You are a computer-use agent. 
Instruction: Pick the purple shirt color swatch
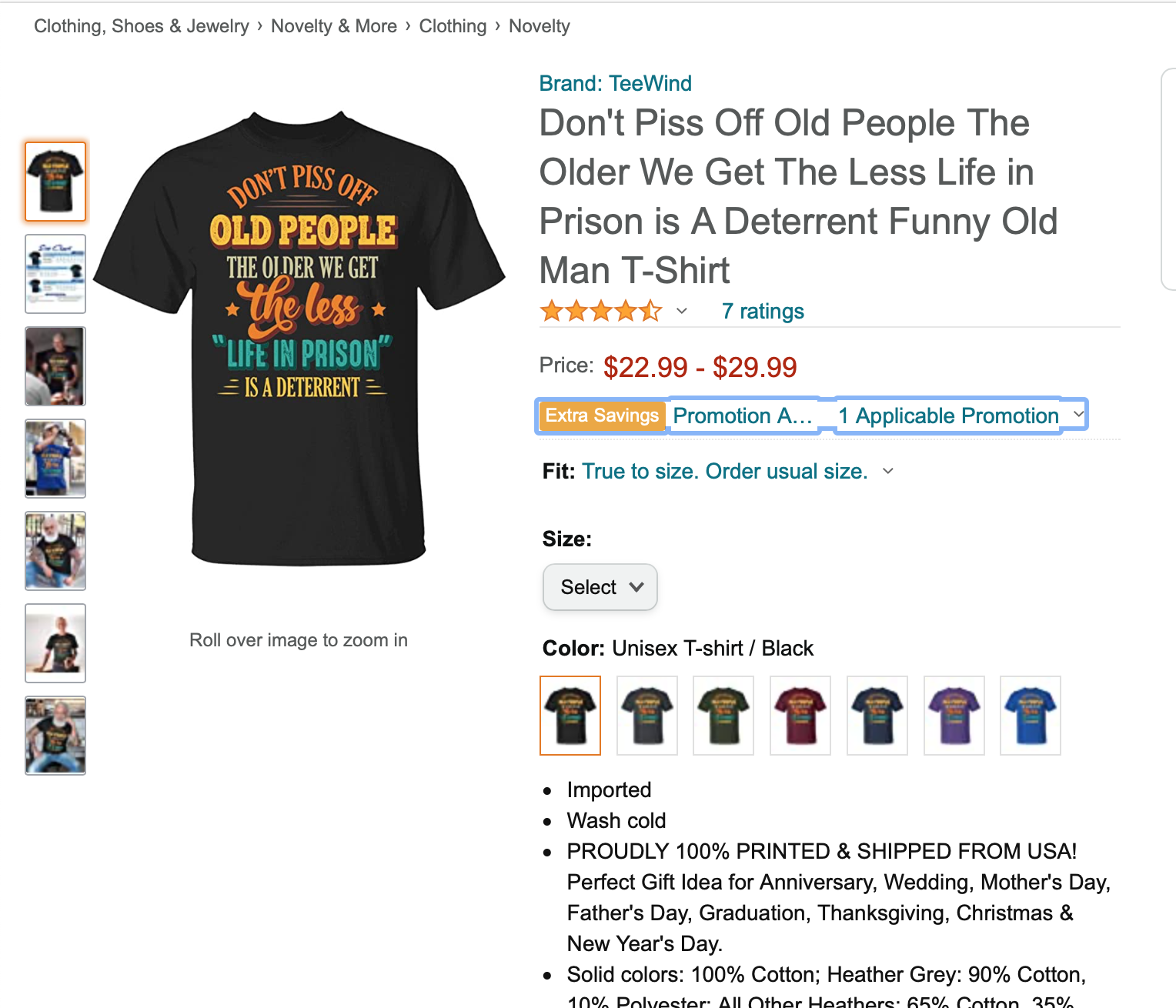(954, 715)
